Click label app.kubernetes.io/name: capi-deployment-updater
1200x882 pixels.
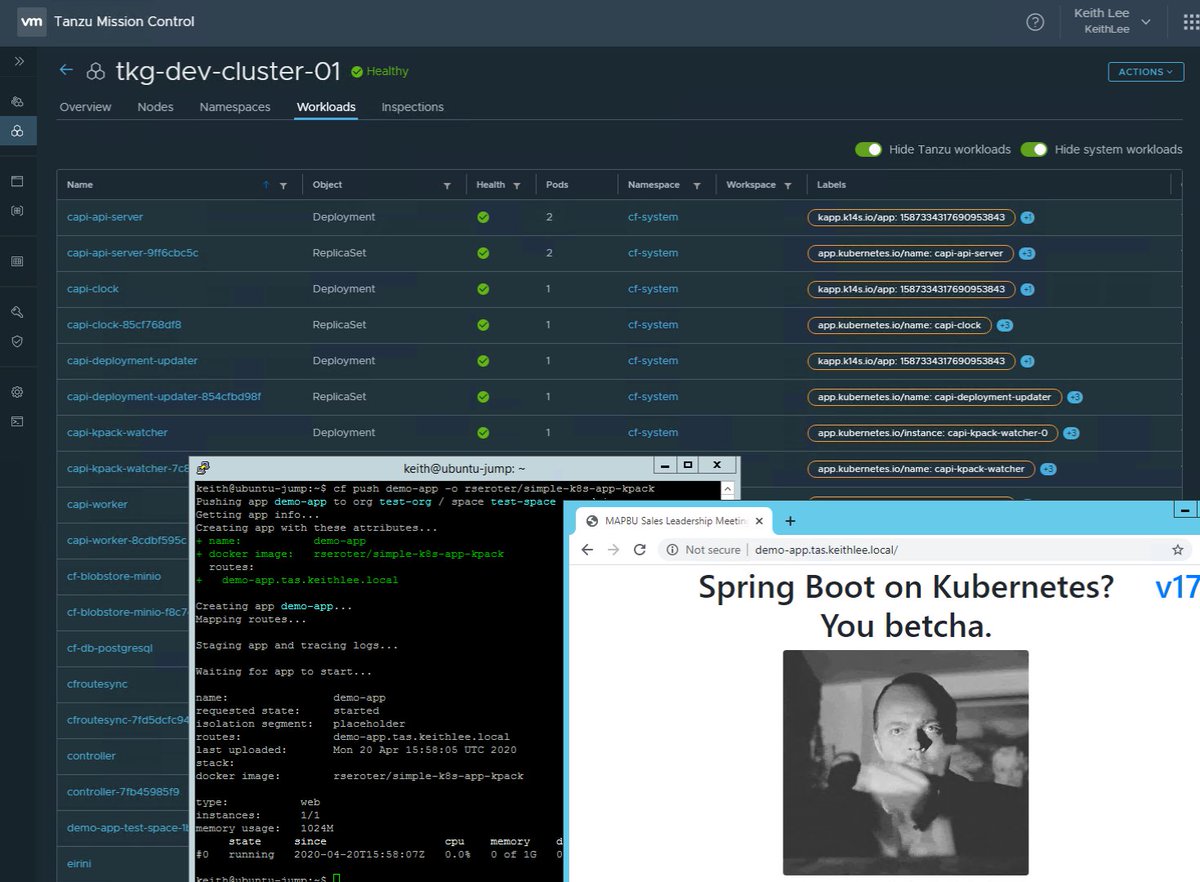[x=935, y=397]
